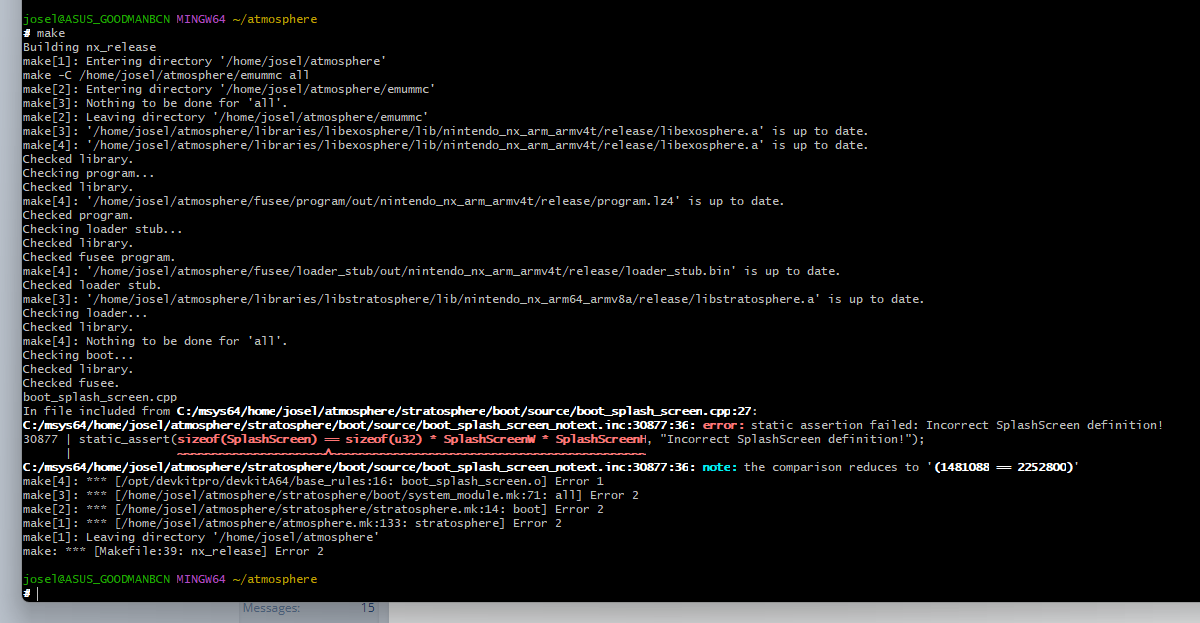Click the last prompt's '~/atmosphere' path

274,579
